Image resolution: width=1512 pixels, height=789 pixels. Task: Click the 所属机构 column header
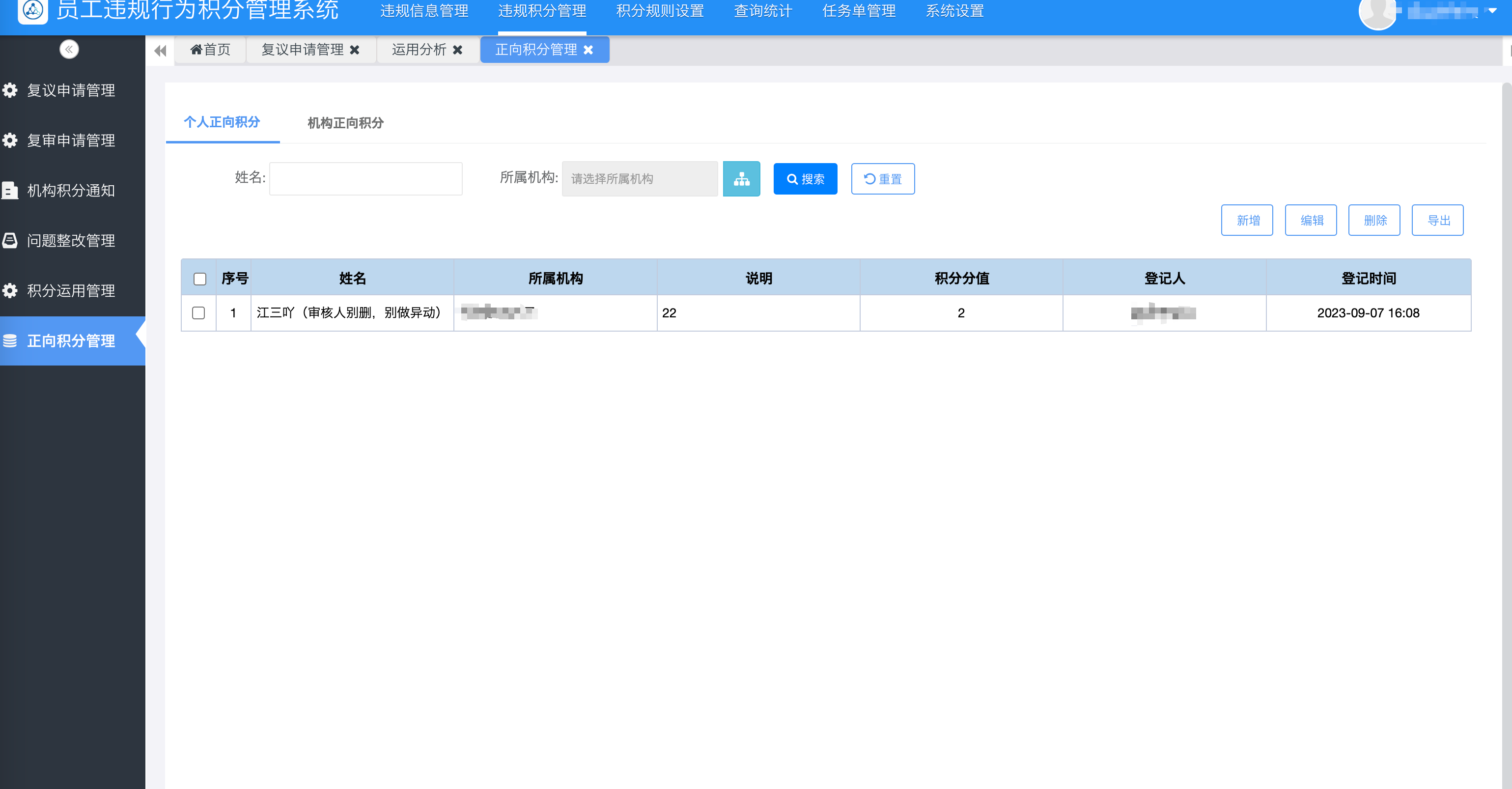pos(555,278)
